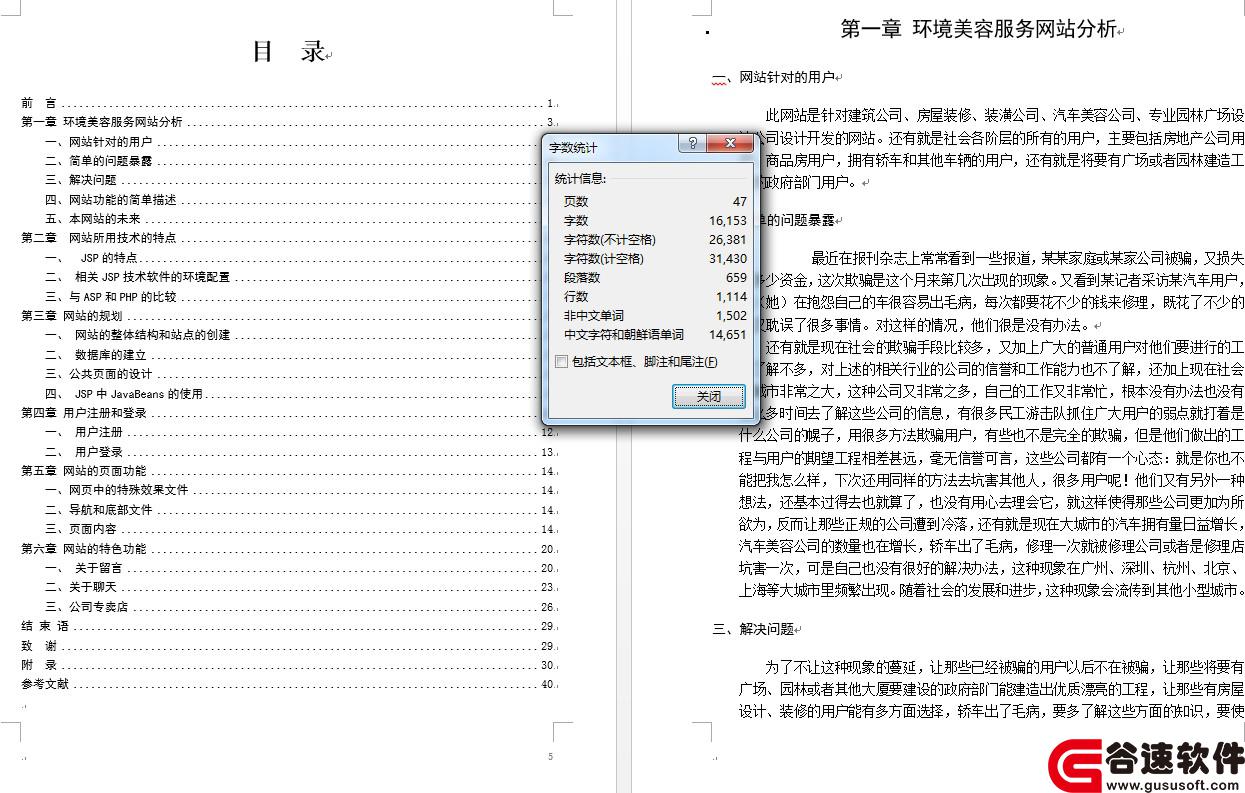Click the 统计信息 label in the dialog

coord(580,178)
